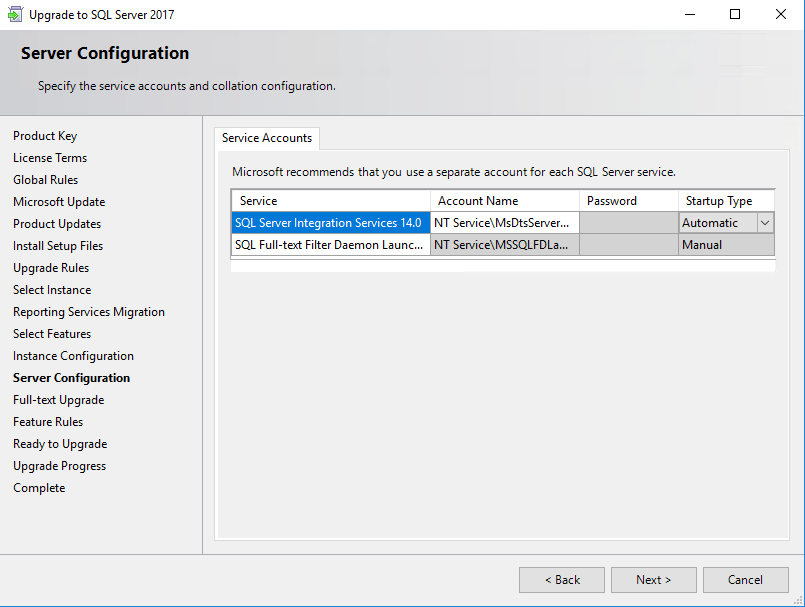Go to the Upgrade Rules step

pos(51,268)
